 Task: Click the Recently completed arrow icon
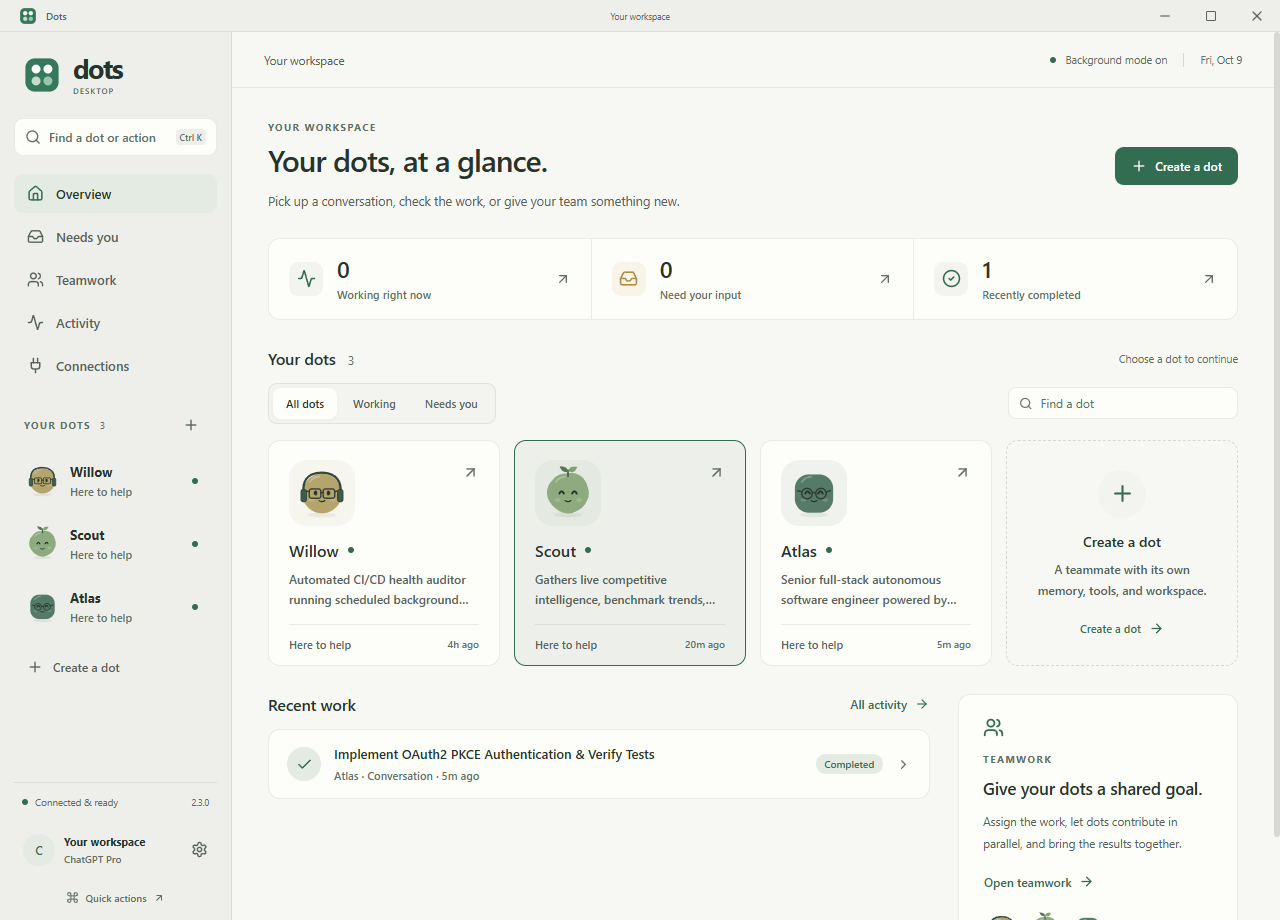1209,279
